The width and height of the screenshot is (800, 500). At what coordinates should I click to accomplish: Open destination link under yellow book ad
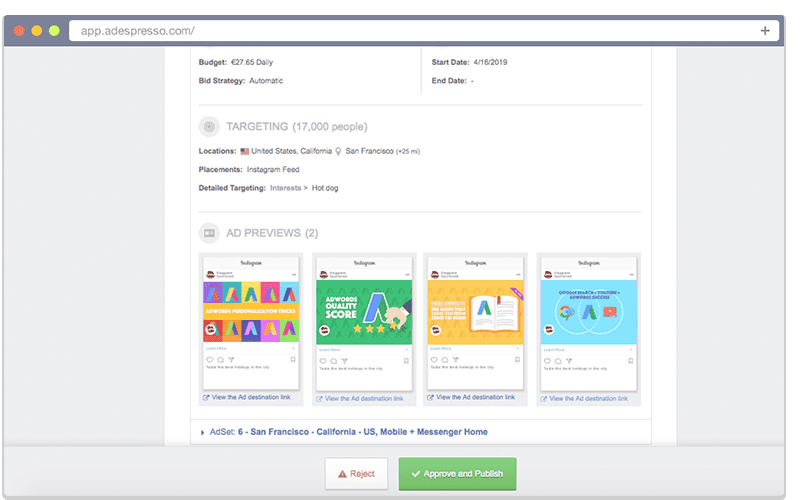coord(476,398)
